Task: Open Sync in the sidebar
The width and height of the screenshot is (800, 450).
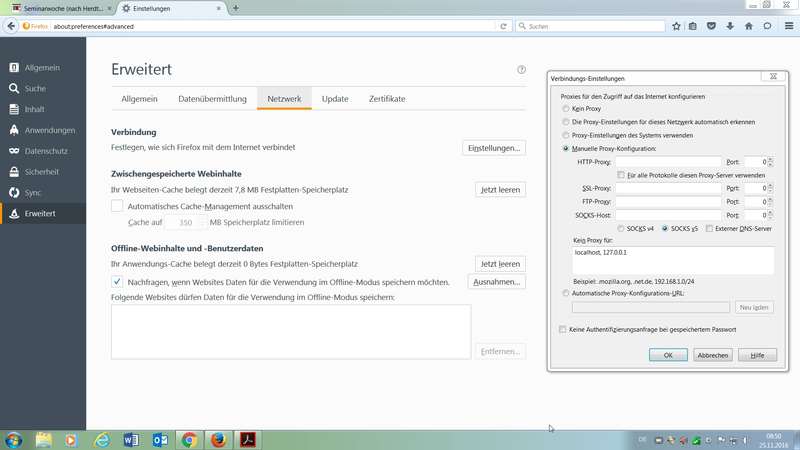Action: pyautogui.click(x=43, y=192)
